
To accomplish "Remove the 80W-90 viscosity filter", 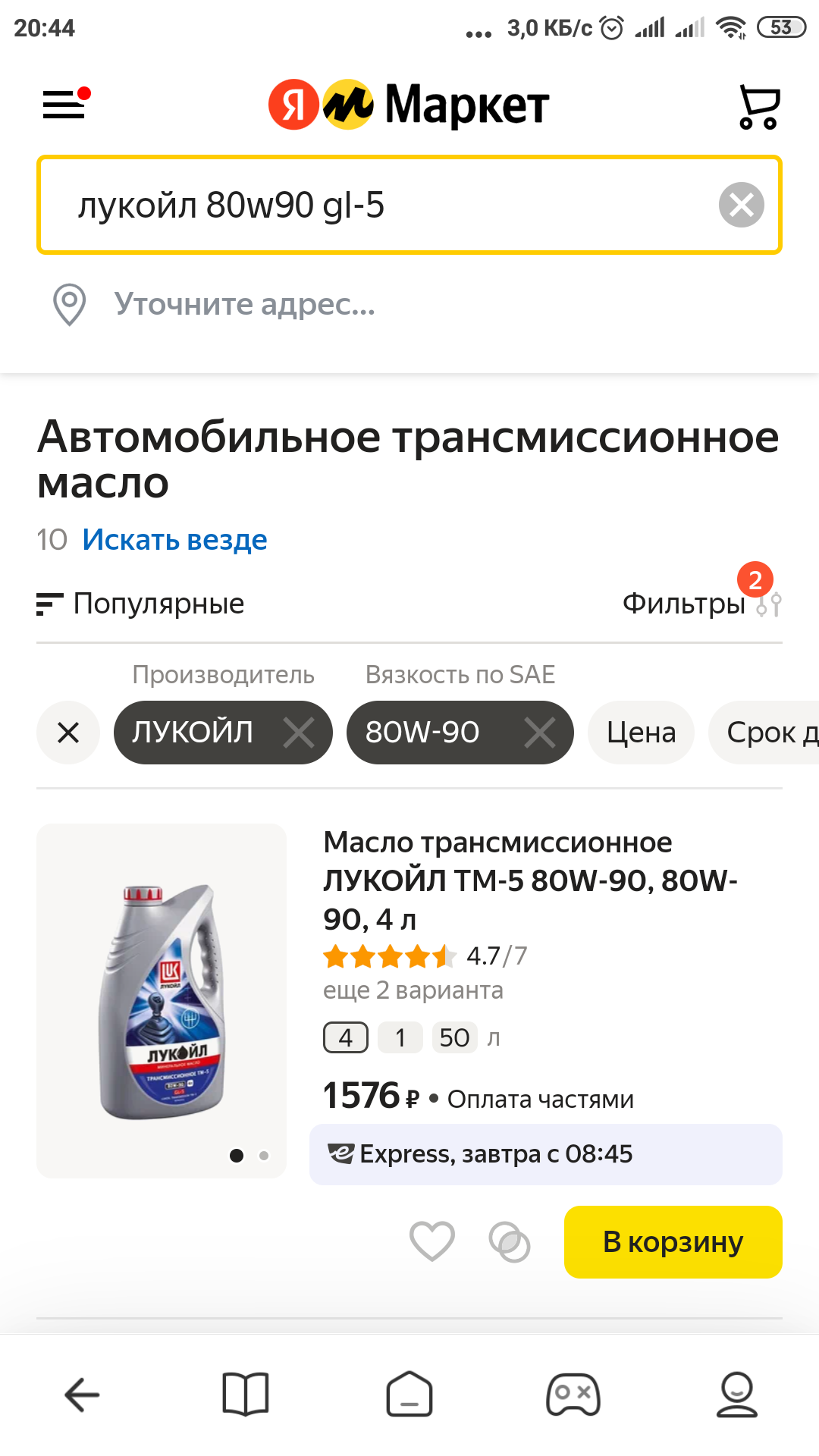I will pyautogui.click(x=539, y=733).
